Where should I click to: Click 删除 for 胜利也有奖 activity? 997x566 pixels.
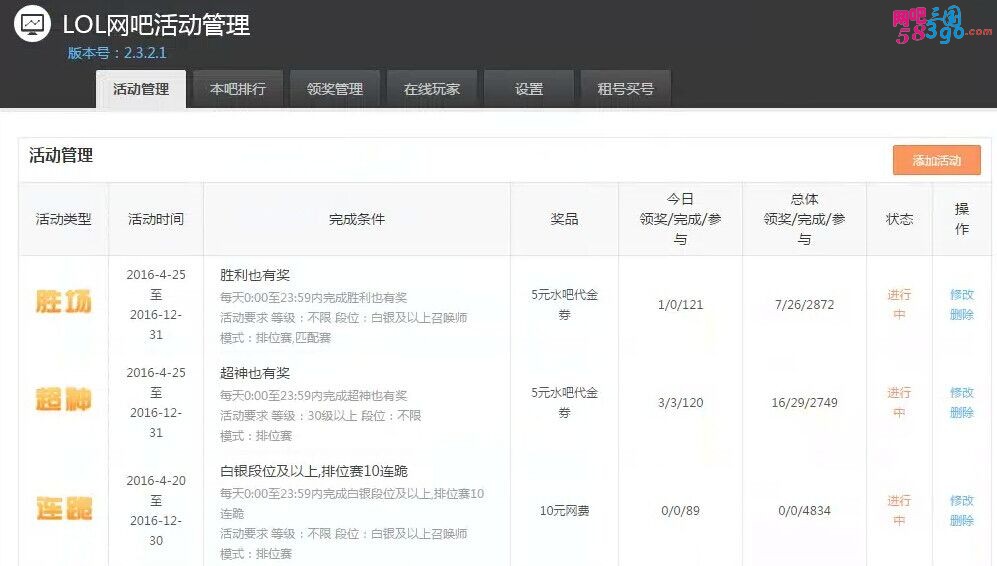coord(961,315)
